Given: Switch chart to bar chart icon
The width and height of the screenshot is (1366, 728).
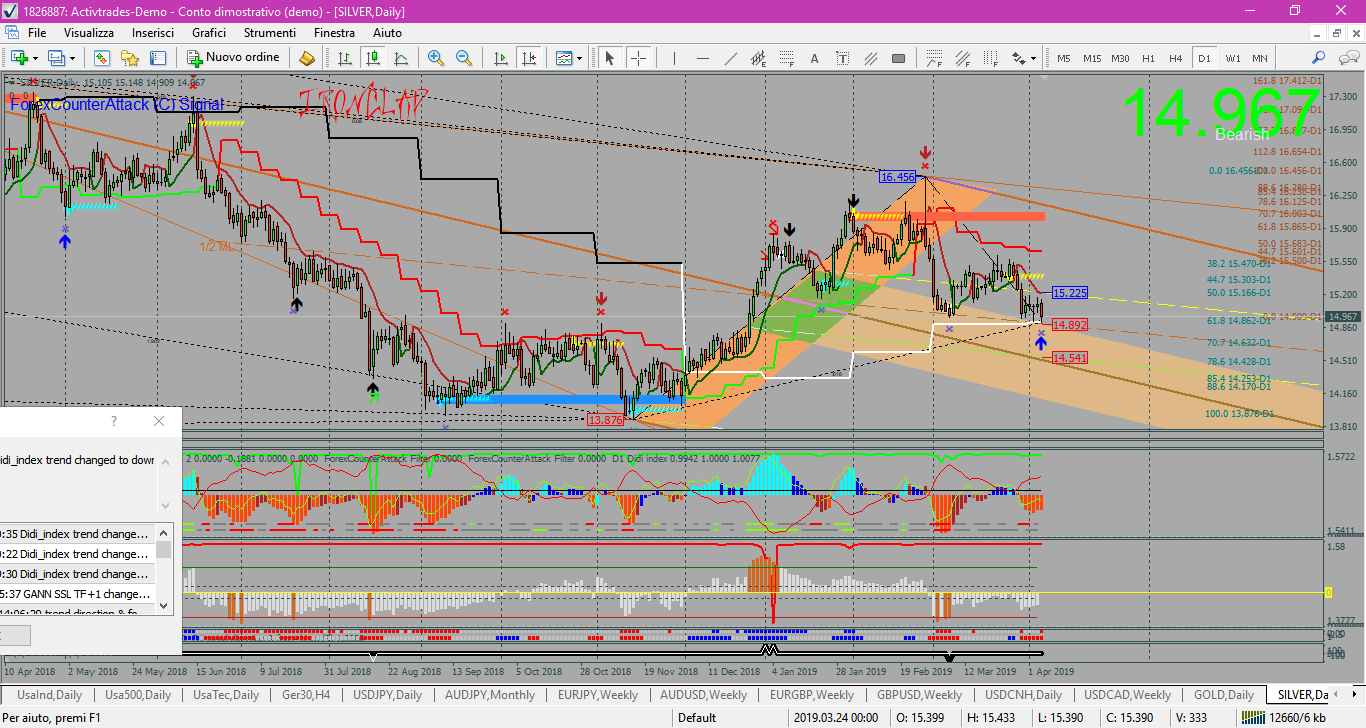Looking at the screenshot, I should coord(344,58).
